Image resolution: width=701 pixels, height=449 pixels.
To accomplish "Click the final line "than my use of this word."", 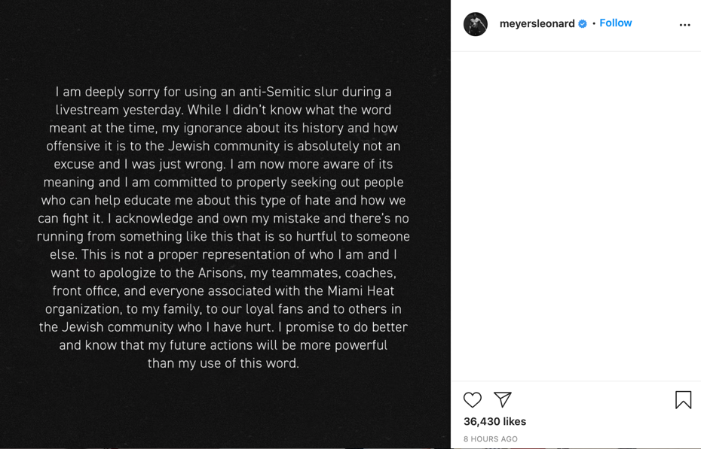I will point(223,363).
